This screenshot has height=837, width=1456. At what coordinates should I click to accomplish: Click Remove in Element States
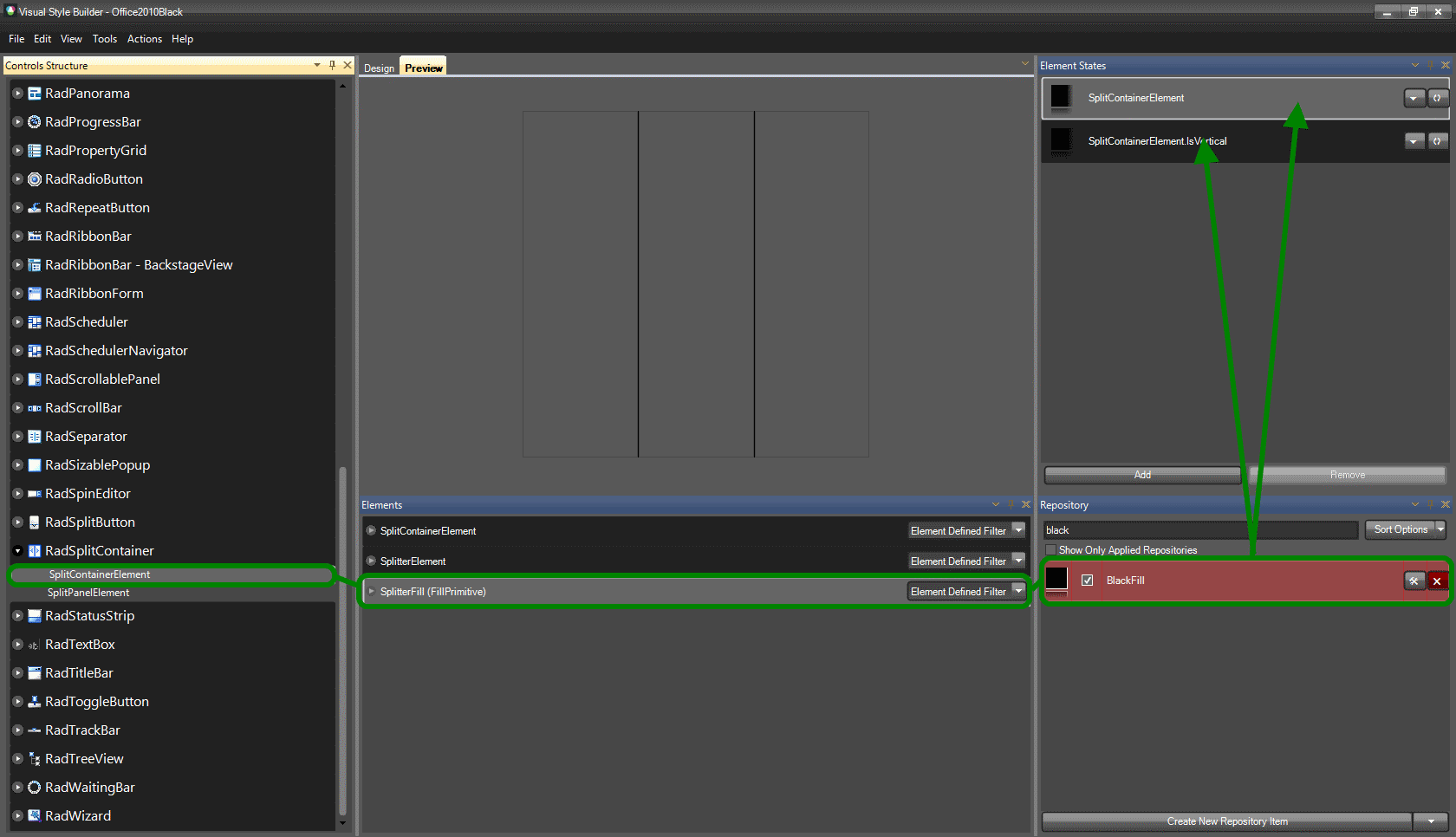point(1348,475)
